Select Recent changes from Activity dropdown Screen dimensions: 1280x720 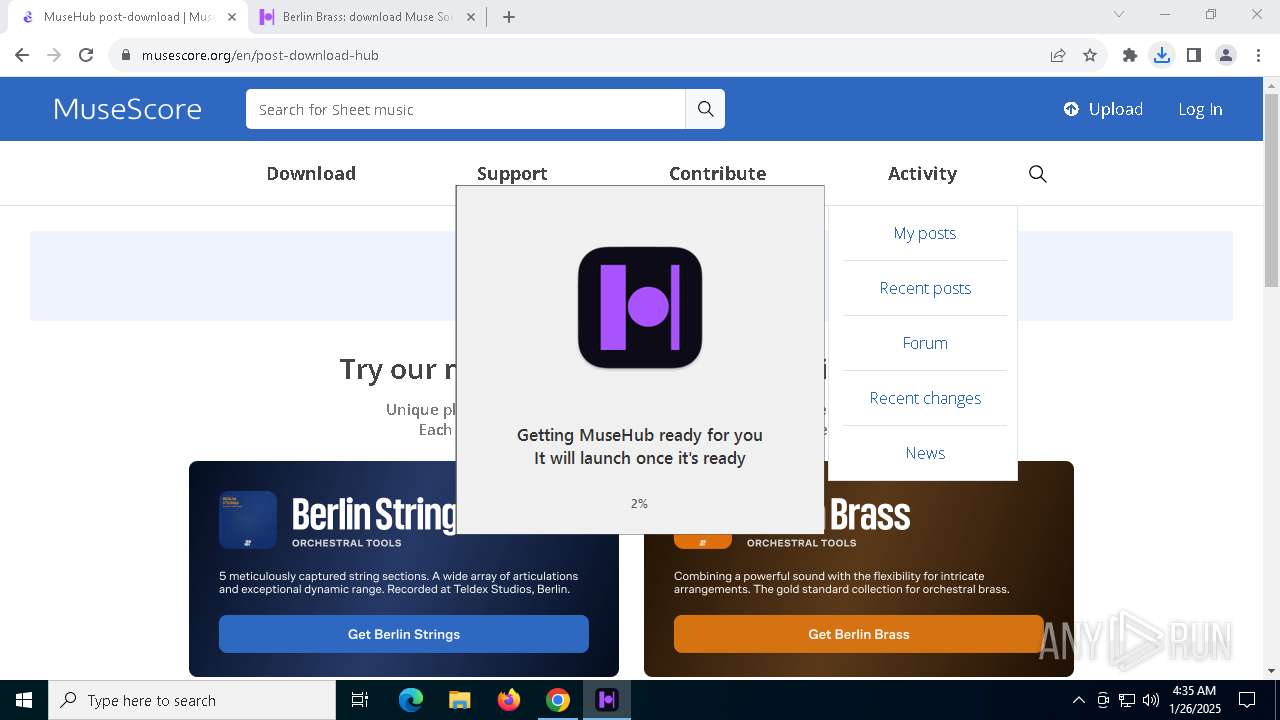click(x=925, y=398)
